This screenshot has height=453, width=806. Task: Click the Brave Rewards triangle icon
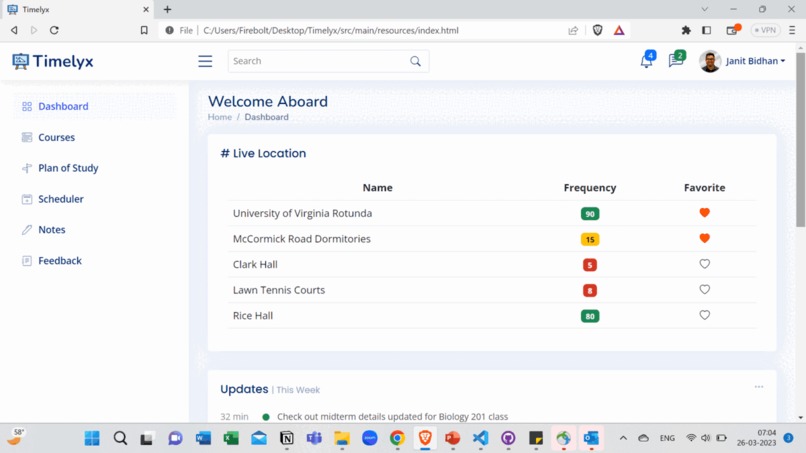[x=619, y=30]
